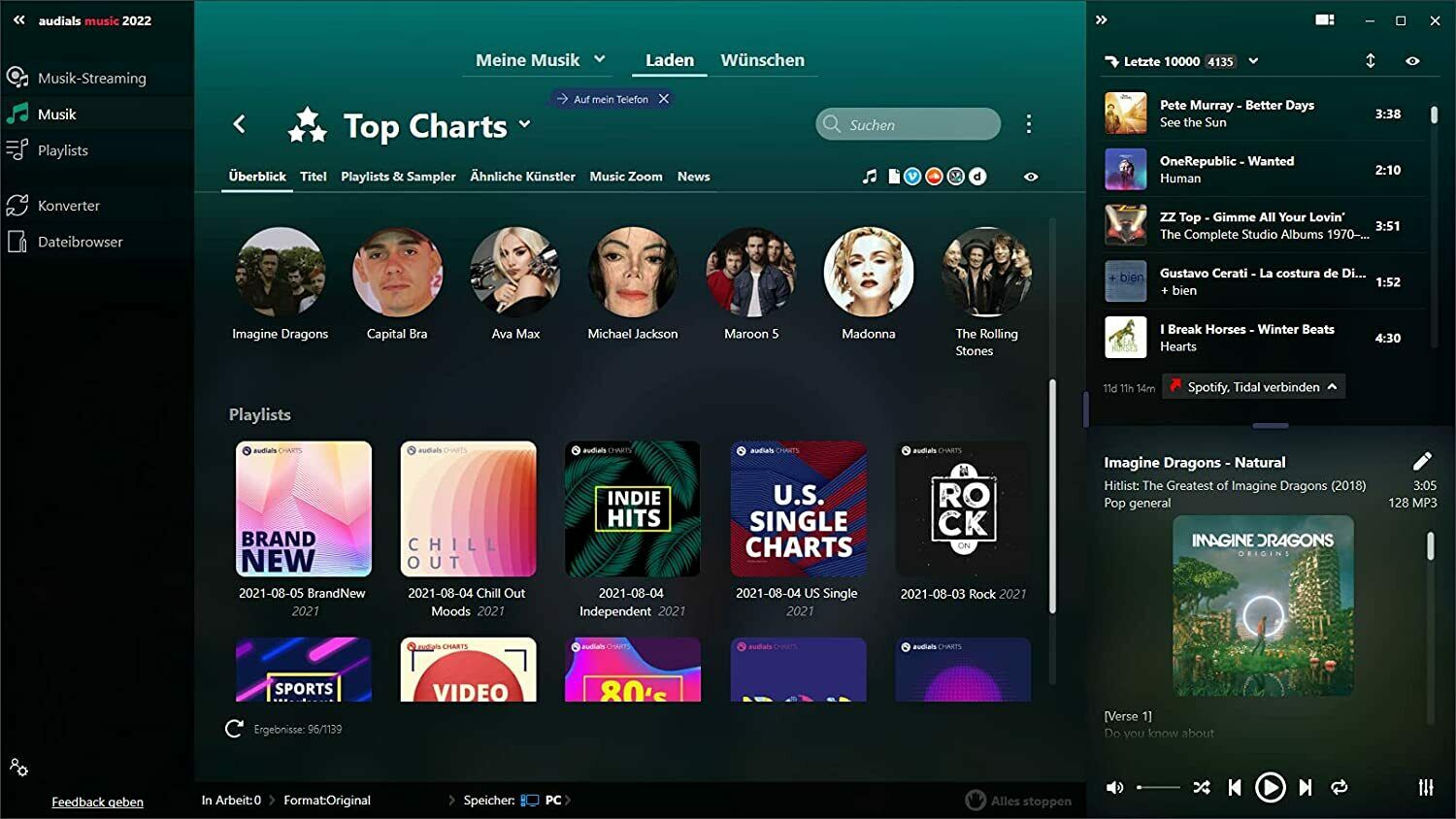The width and height of the screenshot is (1456, 819).
Task: Click the Feedback geben link
Action: (x=97, y=802)
